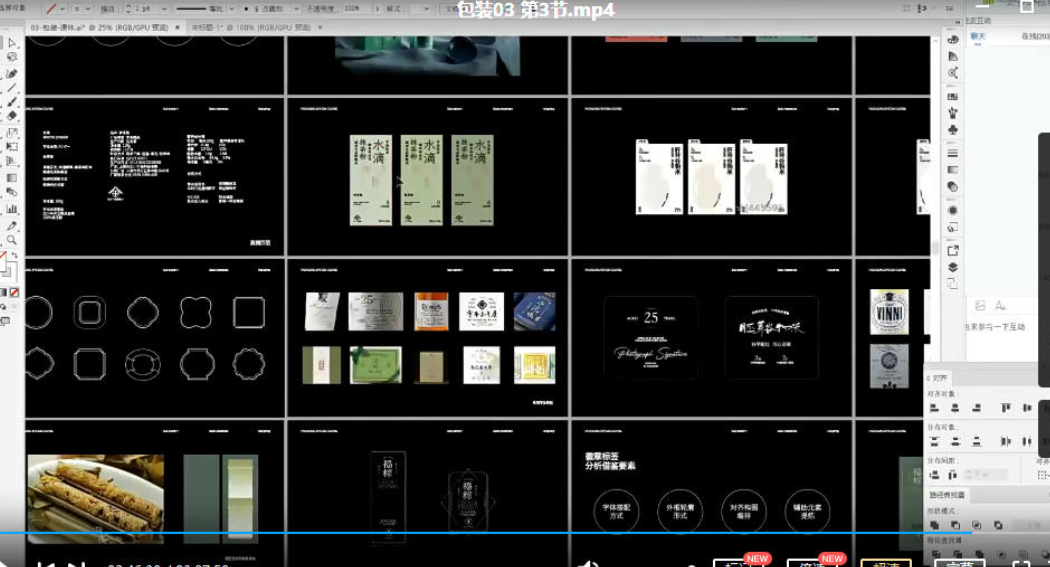Click artboard with three white rice bags
Viewport: 1050px width, 567px height.
tap(711, 177)
